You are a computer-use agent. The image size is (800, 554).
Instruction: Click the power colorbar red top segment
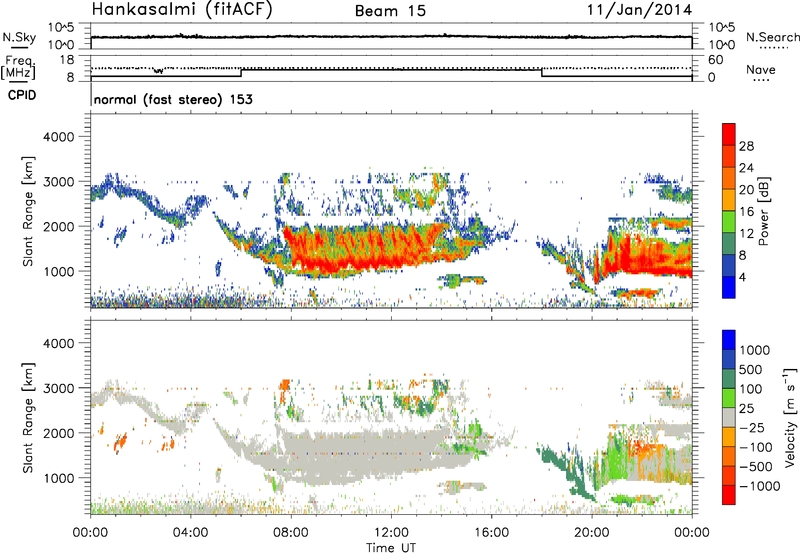point(729,134)
